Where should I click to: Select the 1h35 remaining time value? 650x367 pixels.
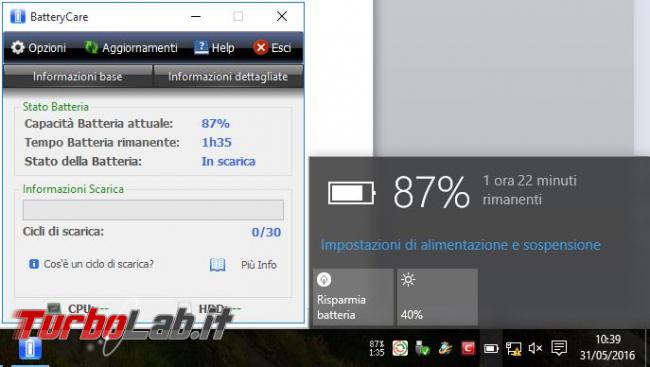(216, 142)
